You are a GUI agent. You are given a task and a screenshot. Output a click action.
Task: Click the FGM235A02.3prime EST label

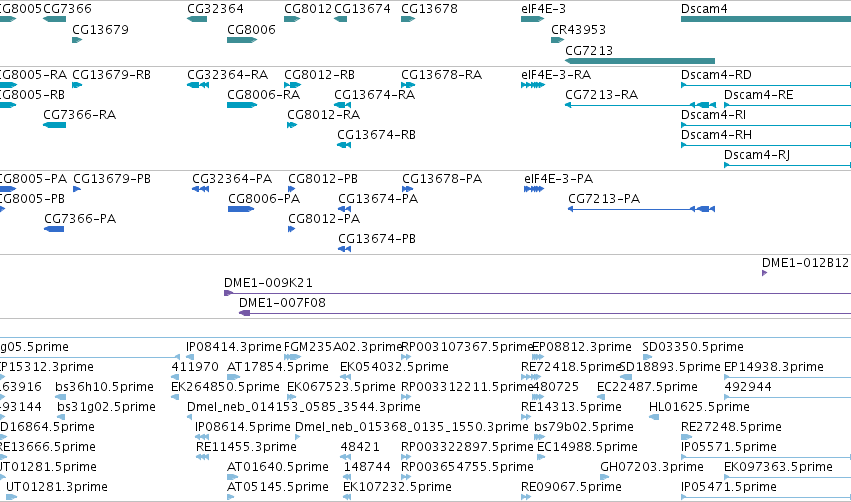coord(343,347)
